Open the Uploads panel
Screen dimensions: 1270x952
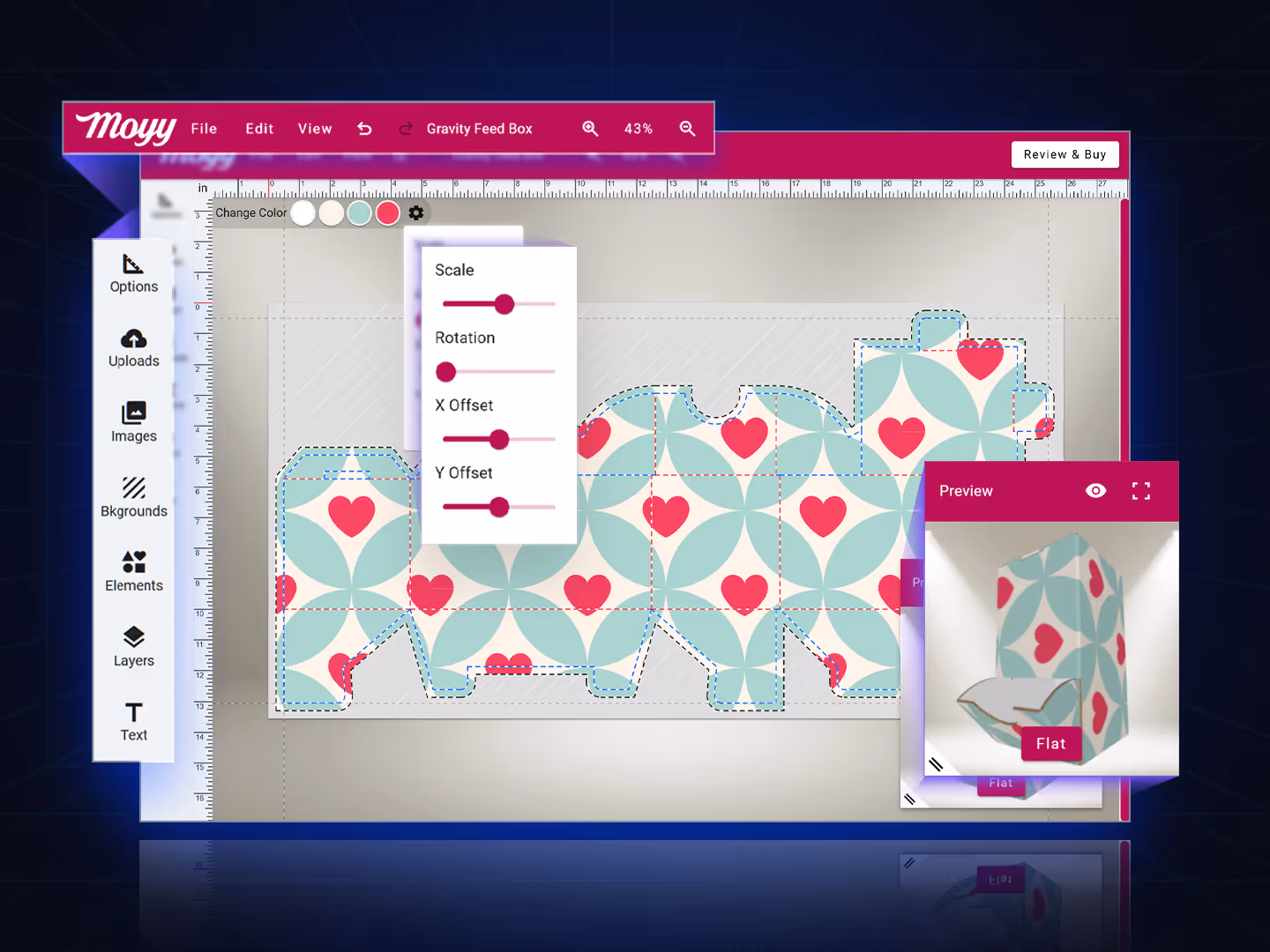point(133,348)
